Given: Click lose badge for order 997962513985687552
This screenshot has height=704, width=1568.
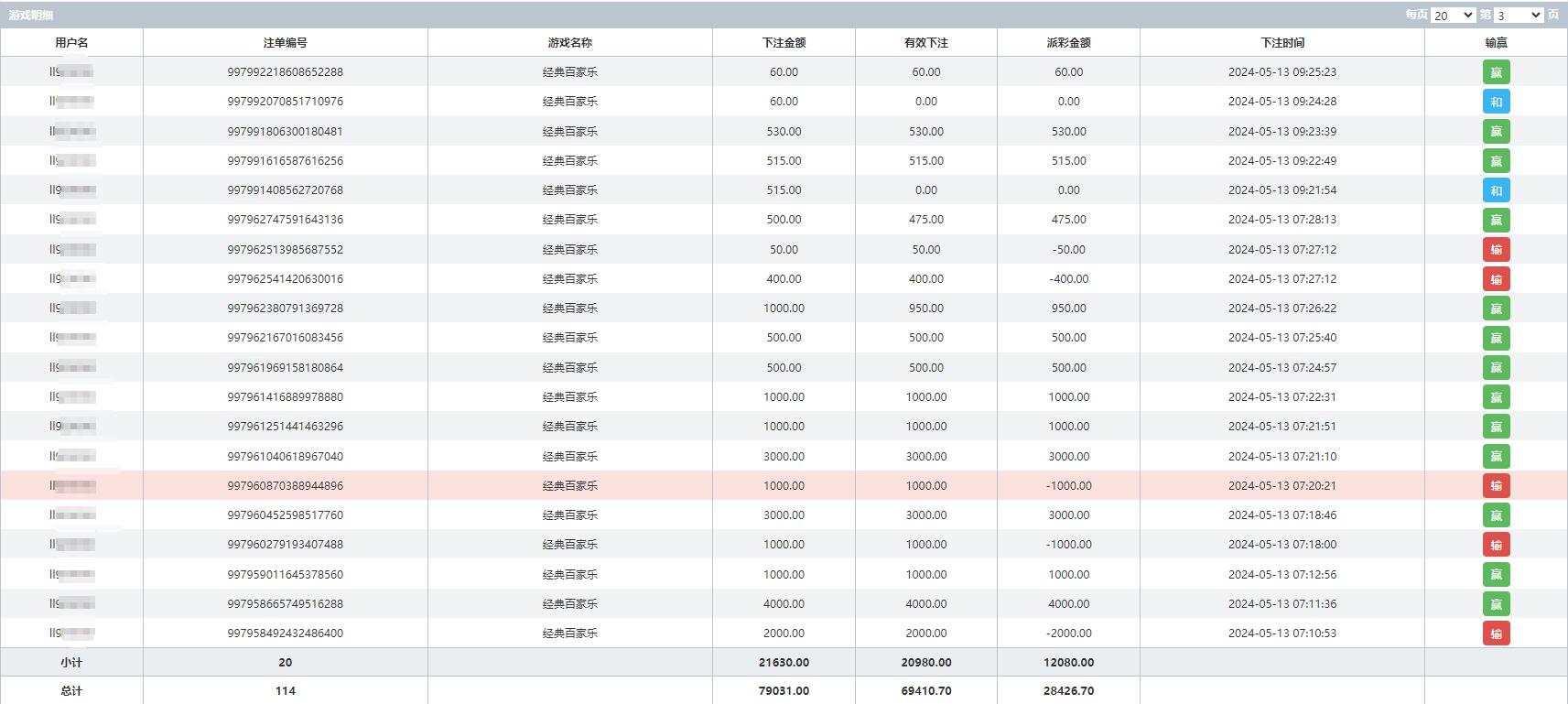Looking at the screenshot, I should click(x=1496, y=250).
